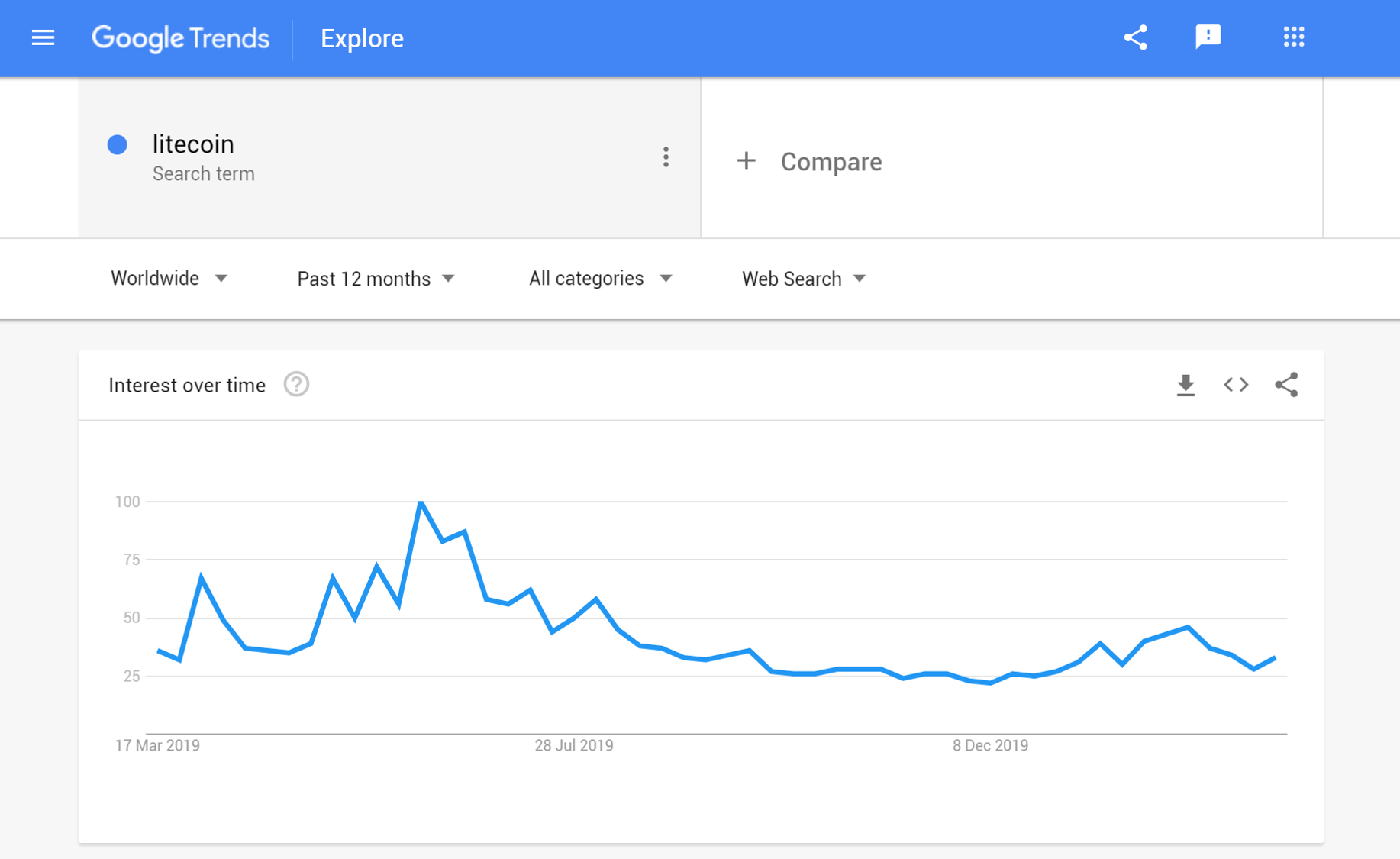Click the header share icon
The width and height of the screenshot is (1400, 859).
point(1135,37)
